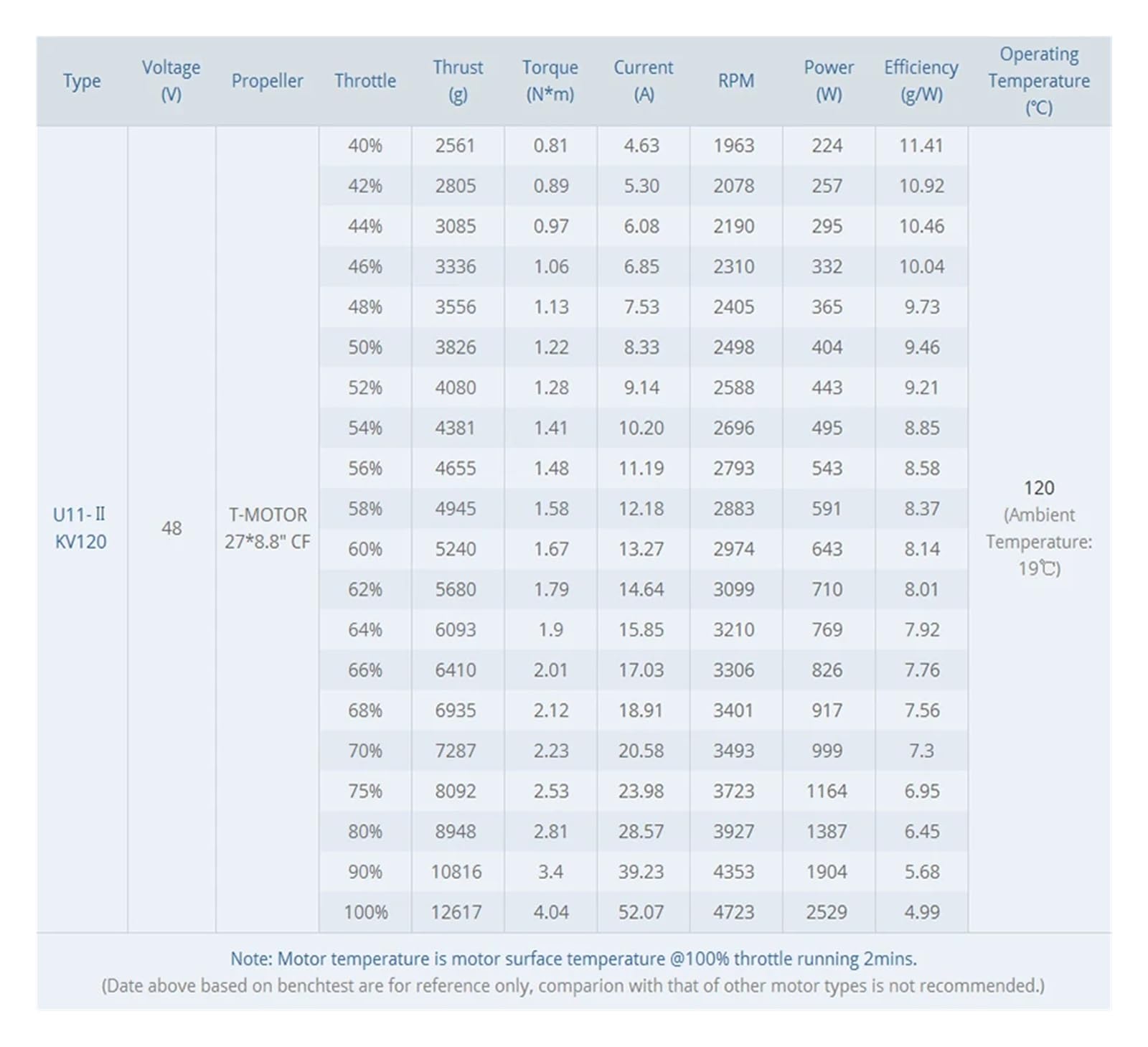Click the Thrust (g) column header
Viewport: 1148px width, 1047px height.
457,80
